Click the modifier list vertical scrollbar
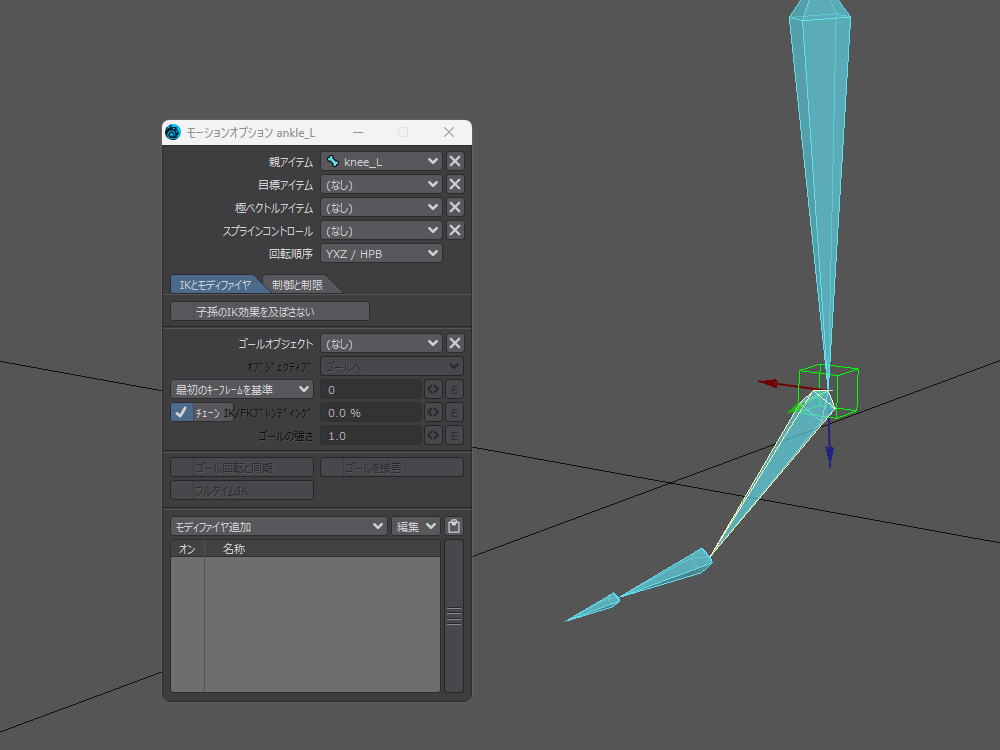This screenshot has width=1000, height=750. pos(454,616)
